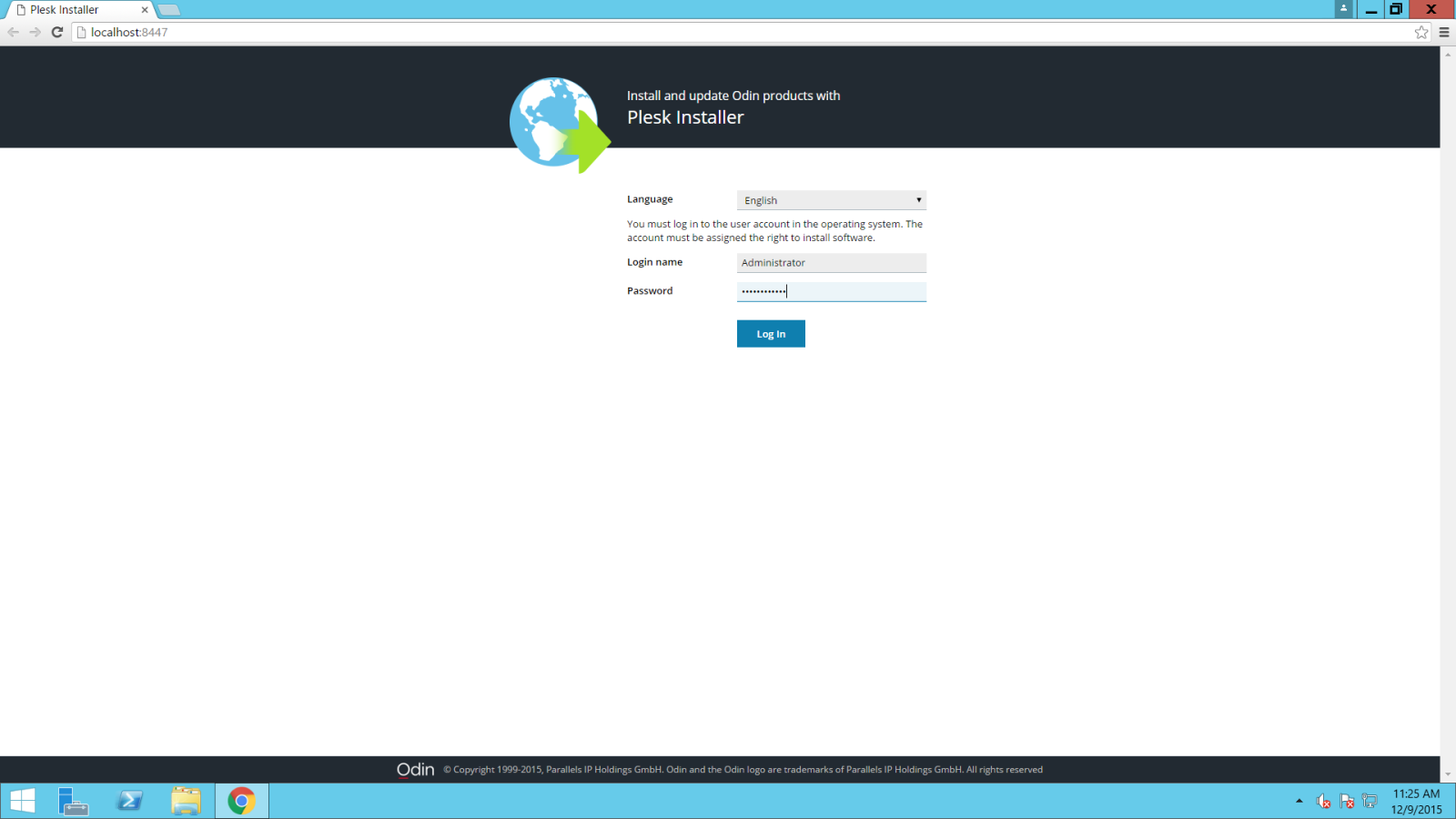Image resolution: width=1456 pixels, height=819 pixels.
Task: Click the Plesk Installer heading text
Action: 685,117
